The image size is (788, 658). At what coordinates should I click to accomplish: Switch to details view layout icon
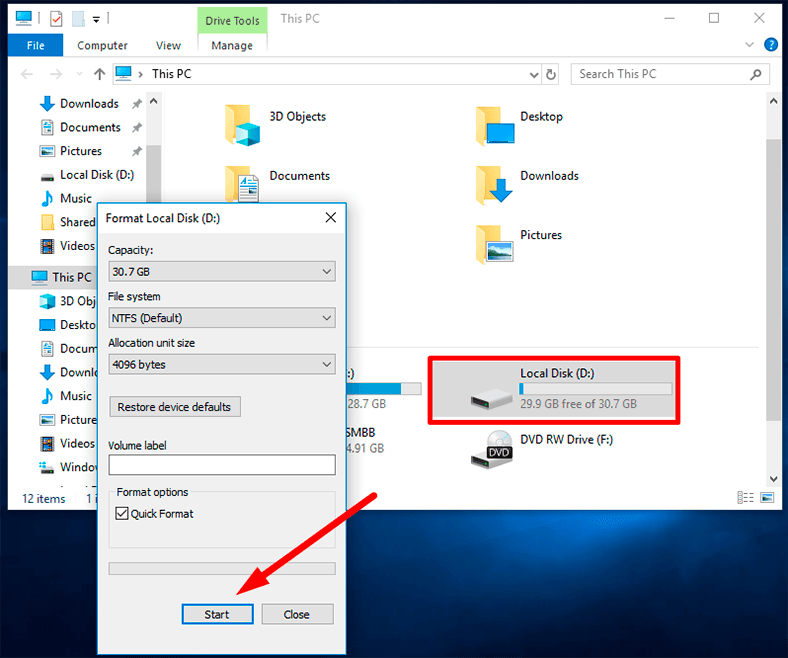(x=745, y=498)
